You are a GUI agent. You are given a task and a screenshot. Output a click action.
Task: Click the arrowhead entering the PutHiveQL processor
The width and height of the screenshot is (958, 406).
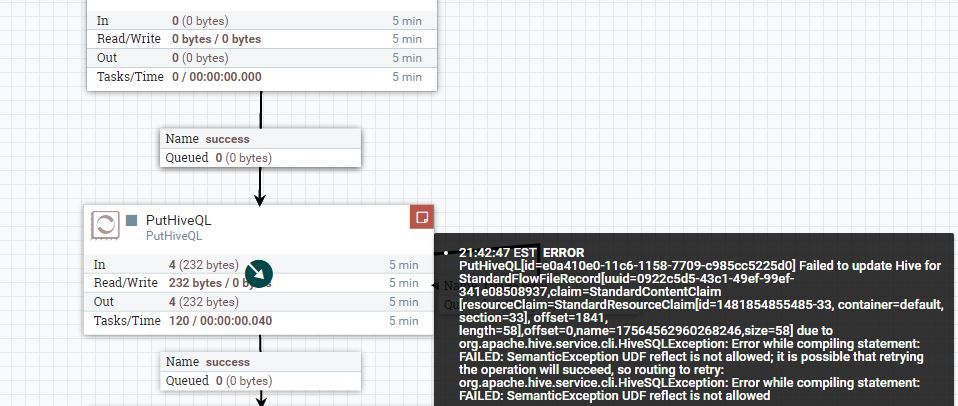click(x=260, y=199)
